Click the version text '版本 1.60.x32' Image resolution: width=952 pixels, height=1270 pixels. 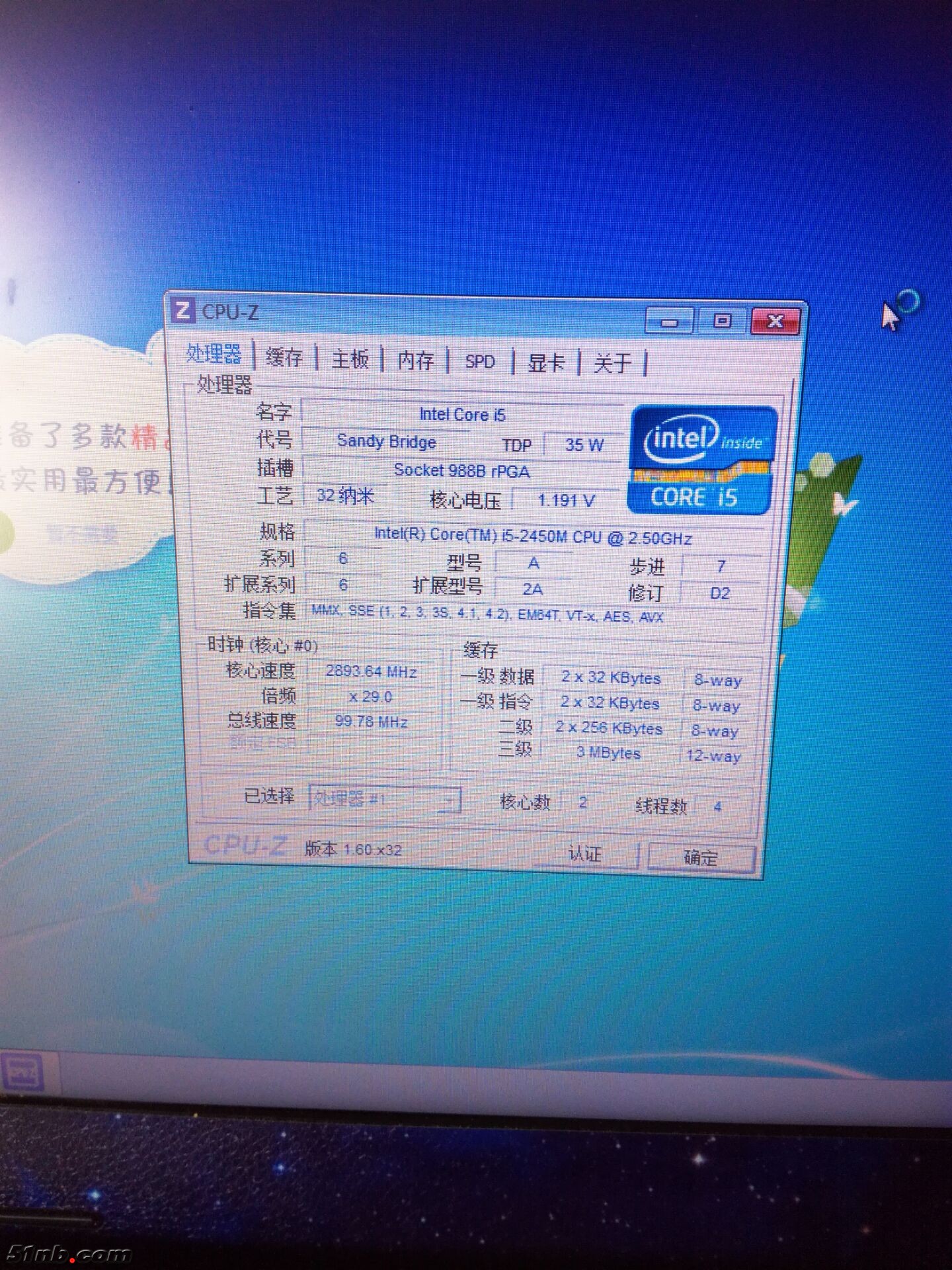[353, 849]
